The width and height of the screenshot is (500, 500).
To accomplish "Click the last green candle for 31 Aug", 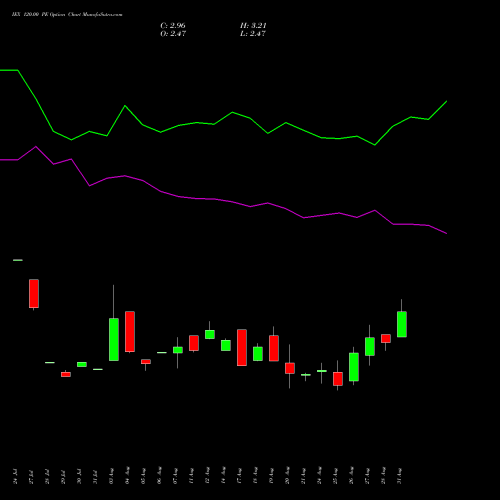I will (402, 324).
